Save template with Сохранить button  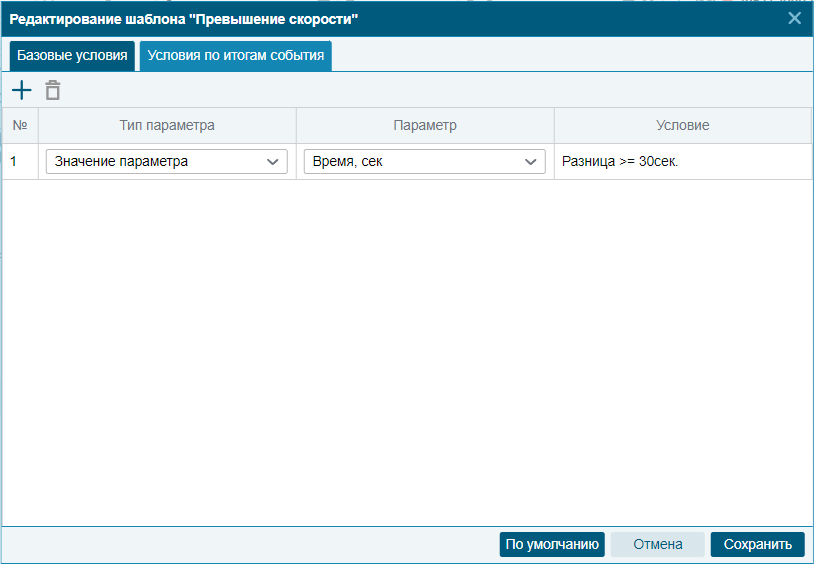757,544
